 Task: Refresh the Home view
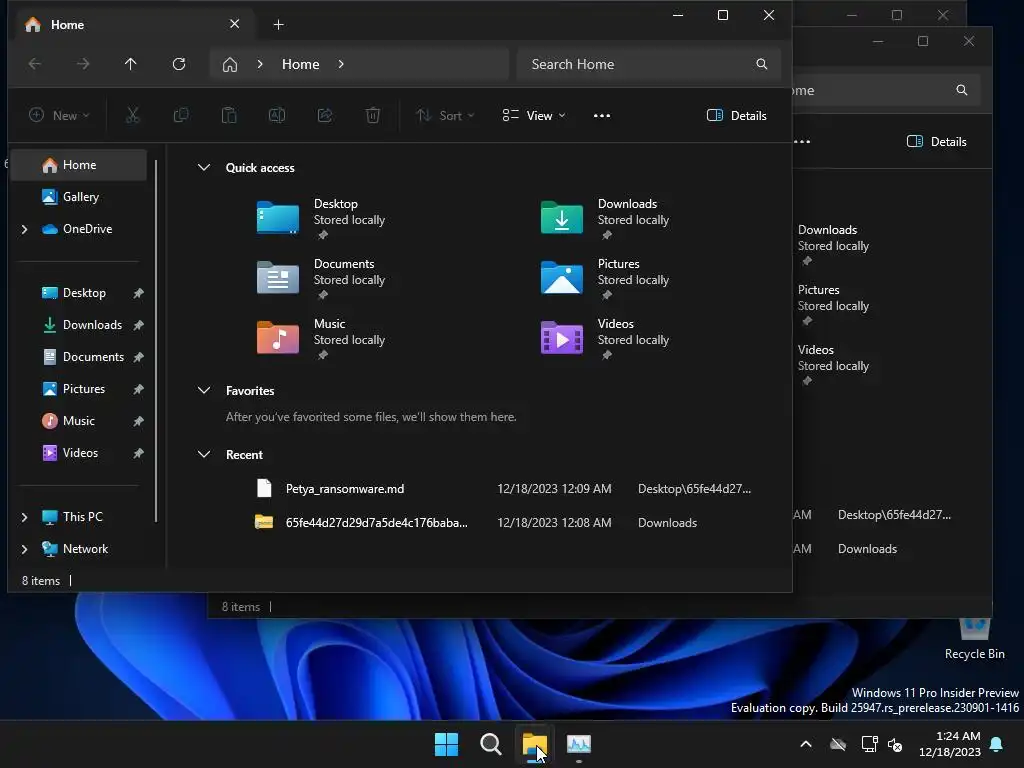pyautogui.click(x=179, y=64)
